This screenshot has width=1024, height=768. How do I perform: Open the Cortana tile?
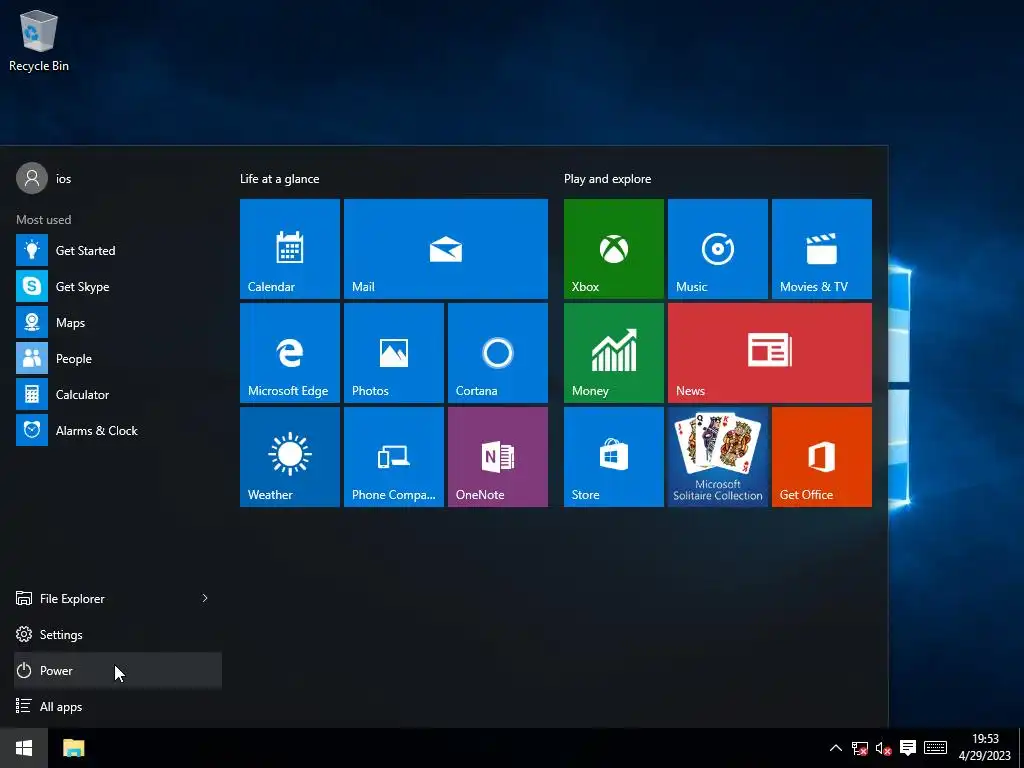point(498,353)
